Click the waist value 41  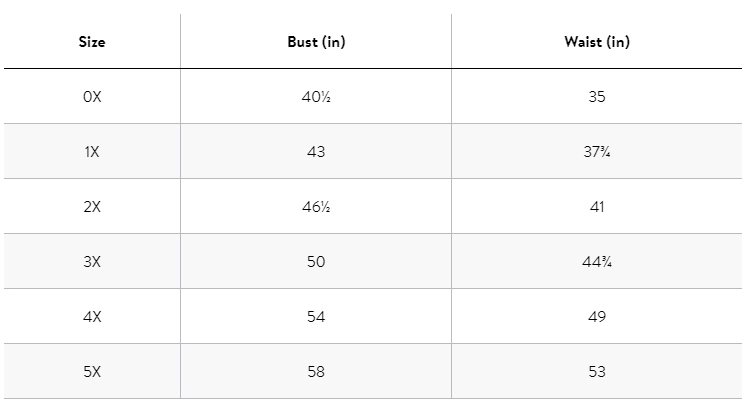tap(597, 207)
